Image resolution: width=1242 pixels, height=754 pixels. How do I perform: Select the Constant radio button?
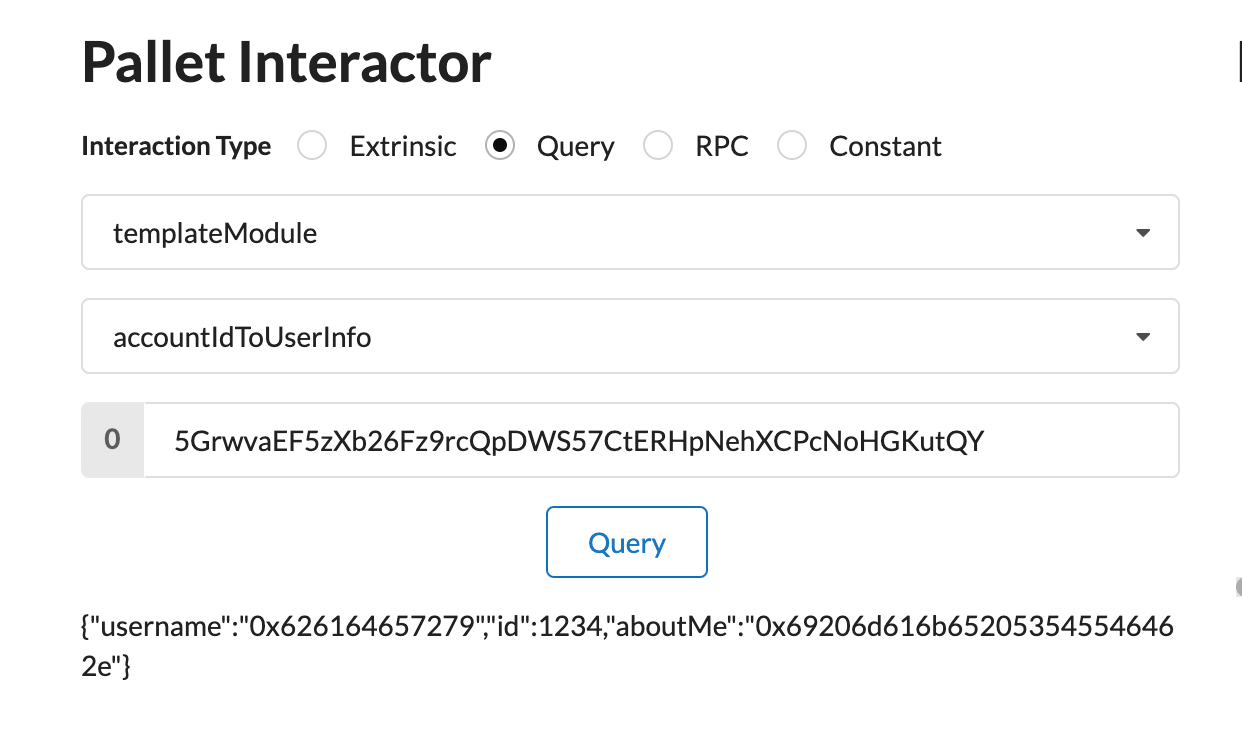tap(792, 146)
